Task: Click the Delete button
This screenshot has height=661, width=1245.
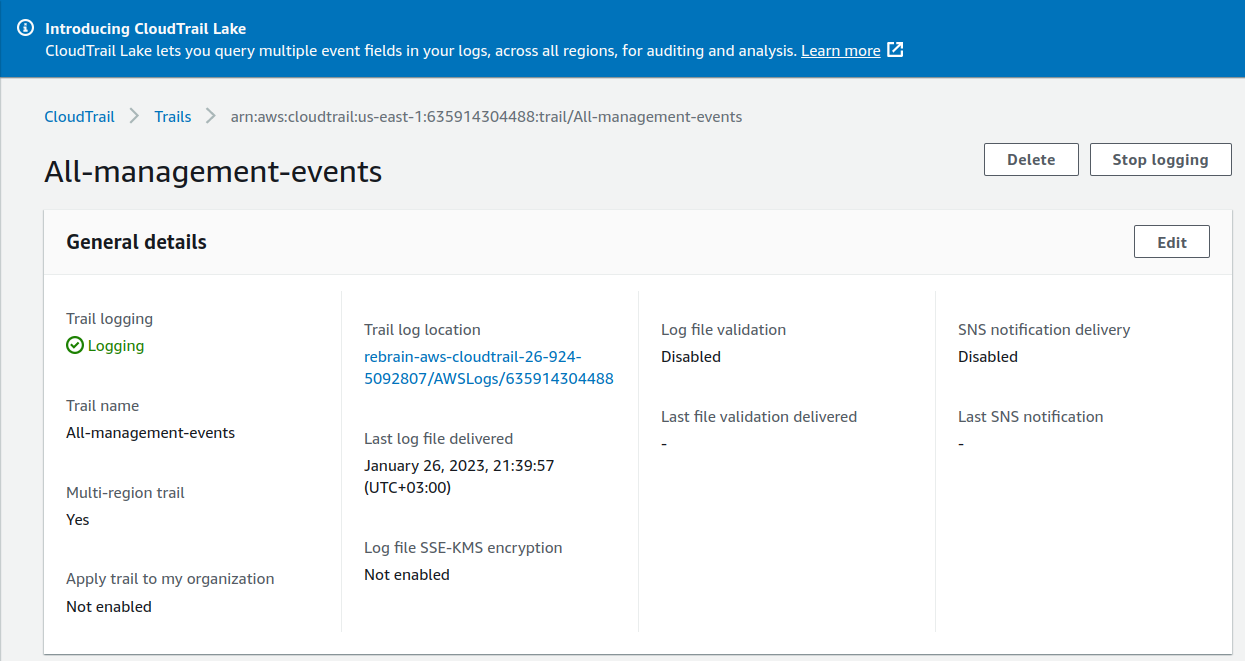Action: 1031,160
